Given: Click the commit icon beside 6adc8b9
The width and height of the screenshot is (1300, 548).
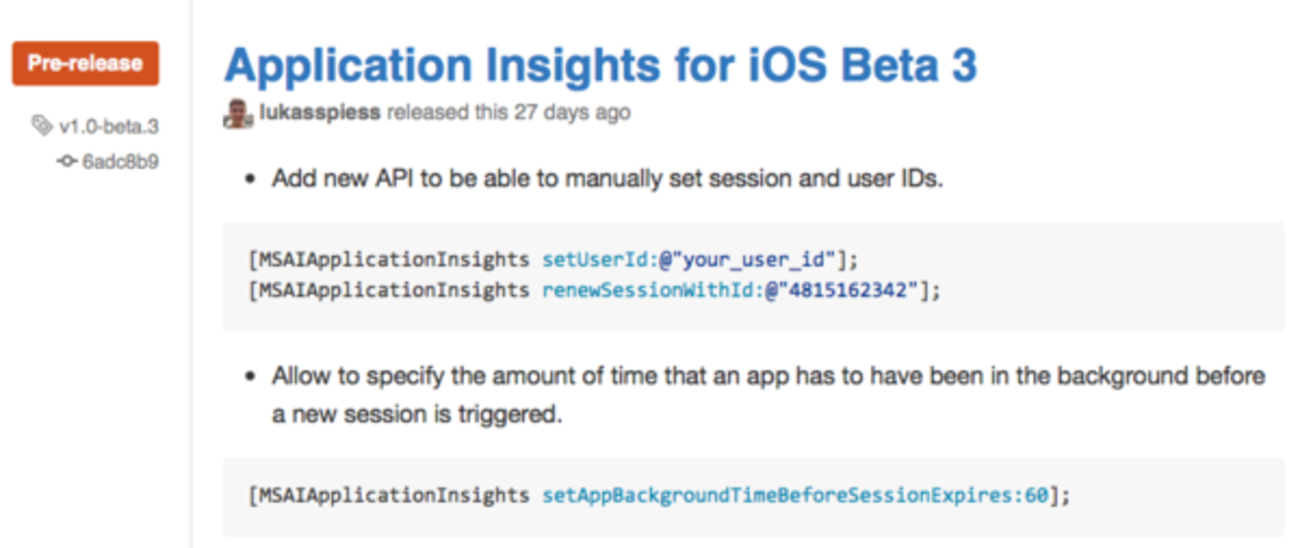Looking at the screenshot, I should (67, 161).
